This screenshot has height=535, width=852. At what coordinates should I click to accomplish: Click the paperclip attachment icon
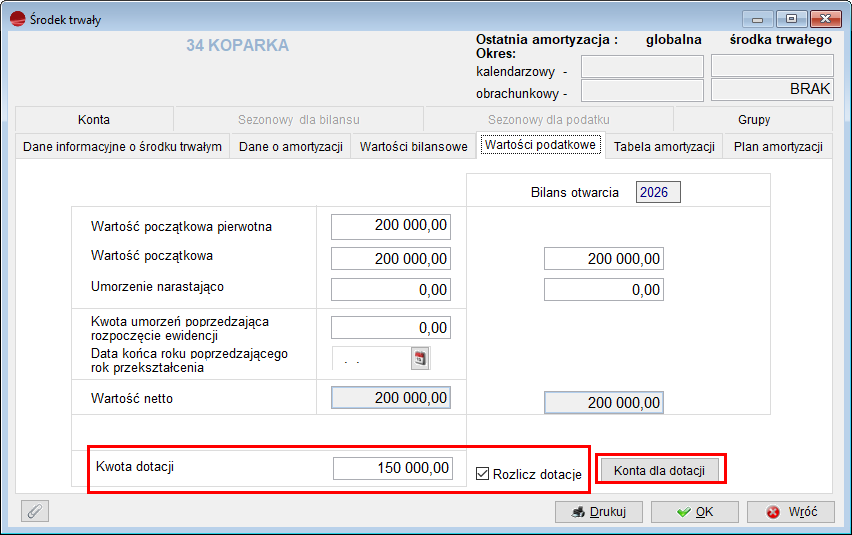[35, 511]
